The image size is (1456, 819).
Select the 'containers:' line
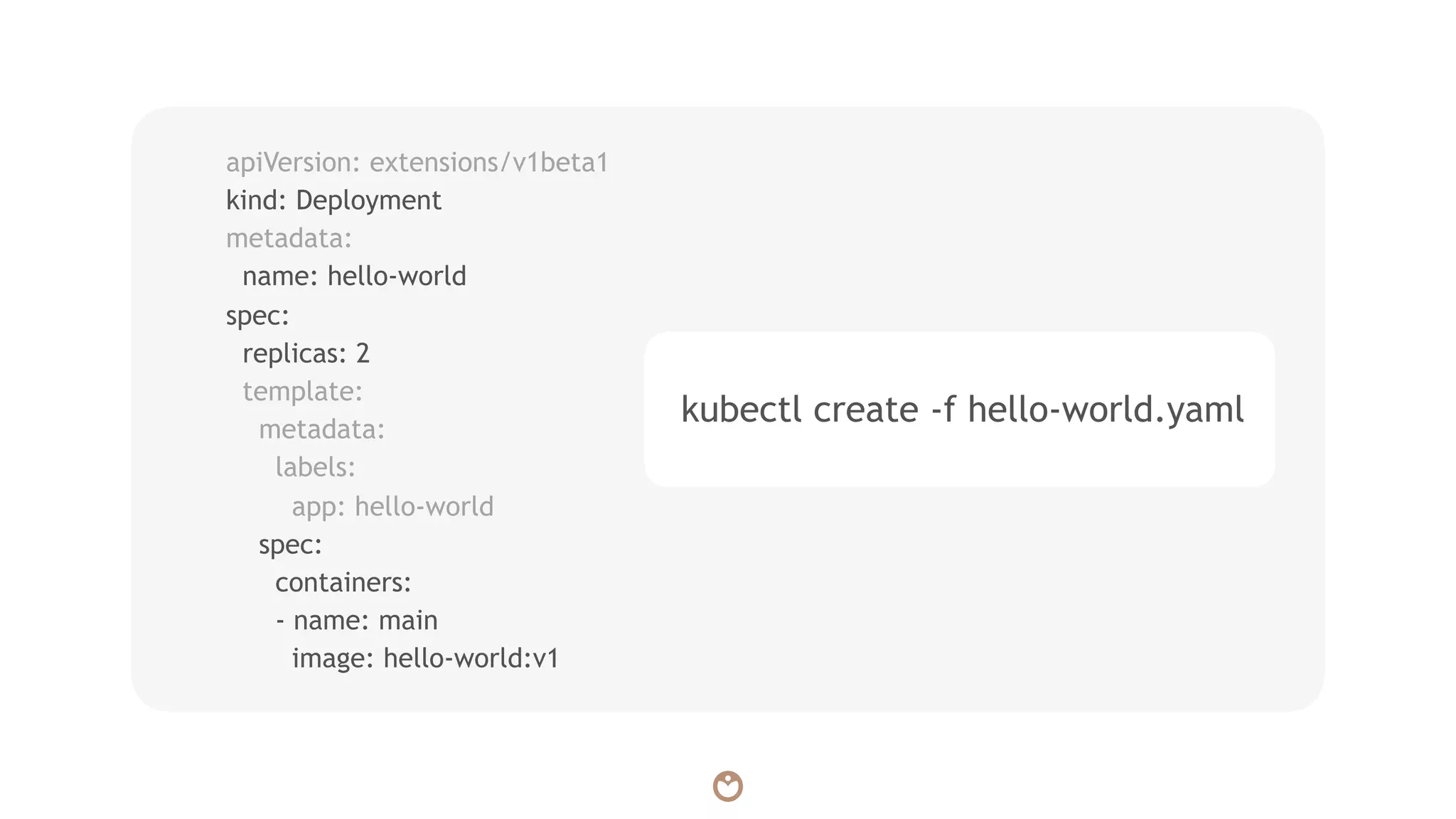pyautogui.click(x=343, y=583)
